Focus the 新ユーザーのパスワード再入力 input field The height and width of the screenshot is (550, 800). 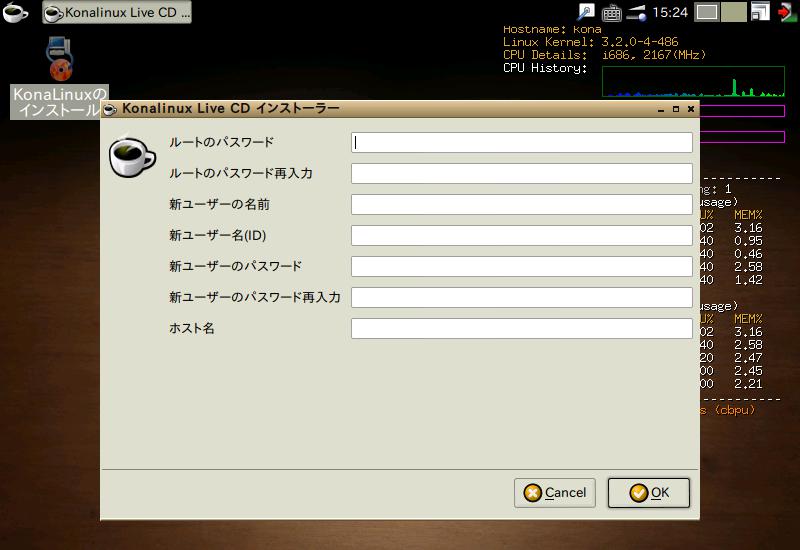point(521,297)
